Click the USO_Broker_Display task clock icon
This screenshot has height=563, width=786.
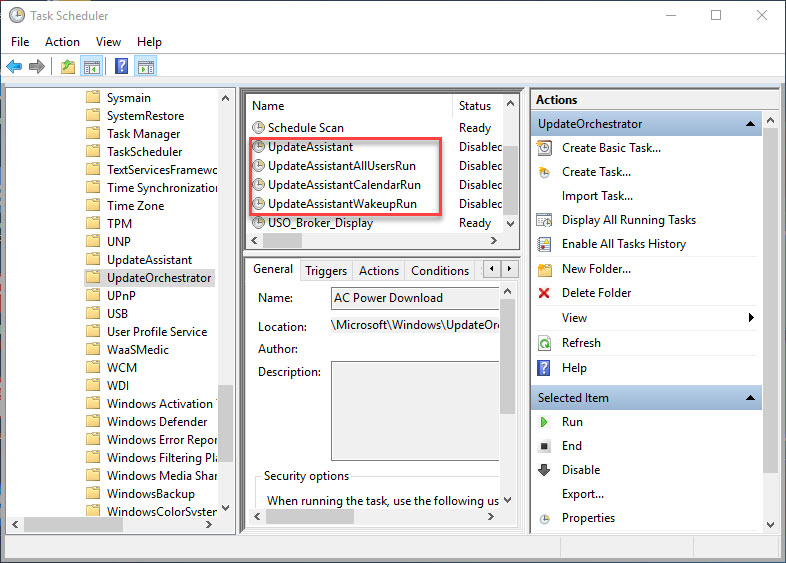[x=258, y=223]
